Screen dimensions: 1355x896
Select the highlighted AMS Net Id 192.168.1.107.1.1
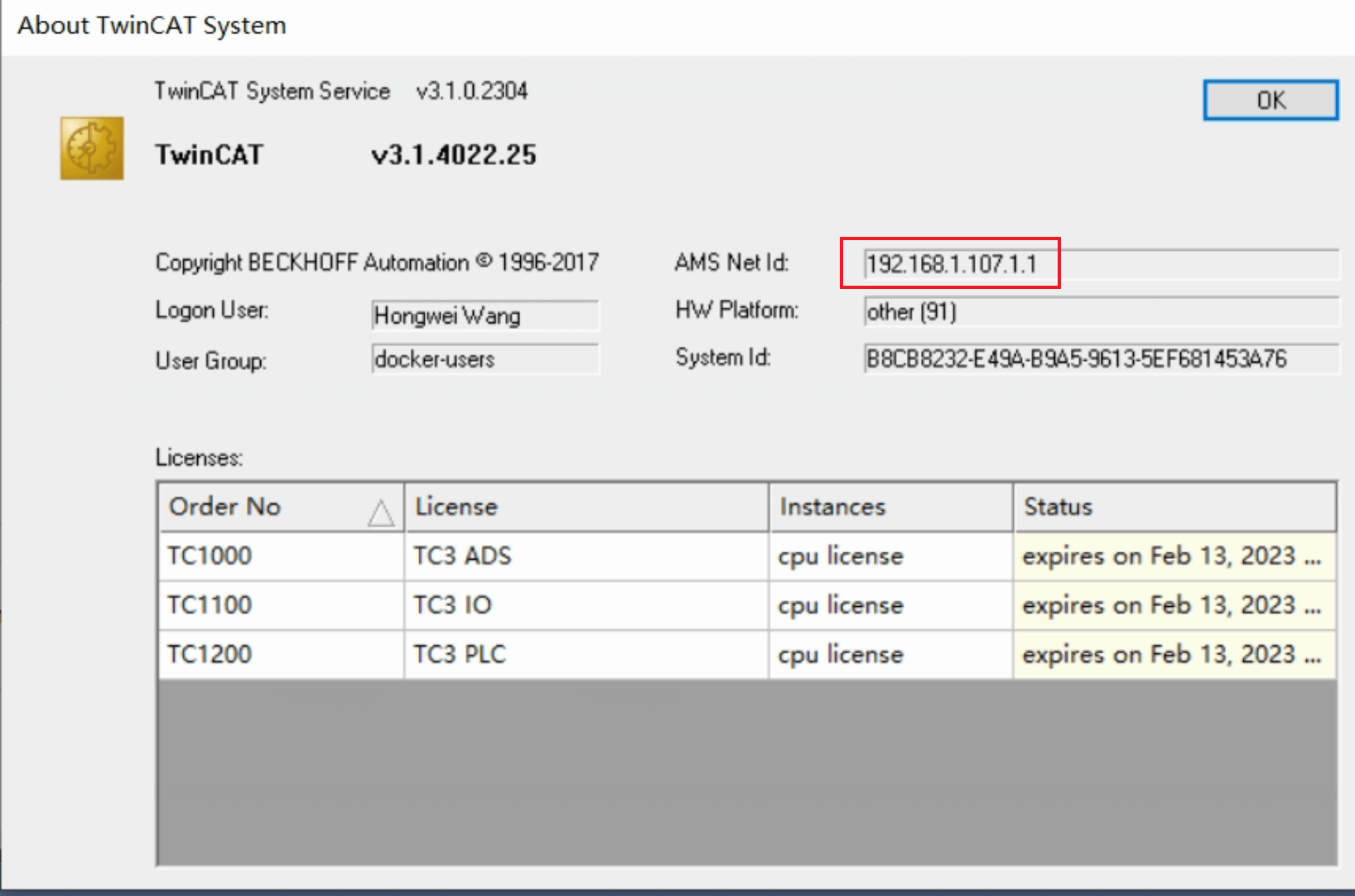(x=948, y=263)
